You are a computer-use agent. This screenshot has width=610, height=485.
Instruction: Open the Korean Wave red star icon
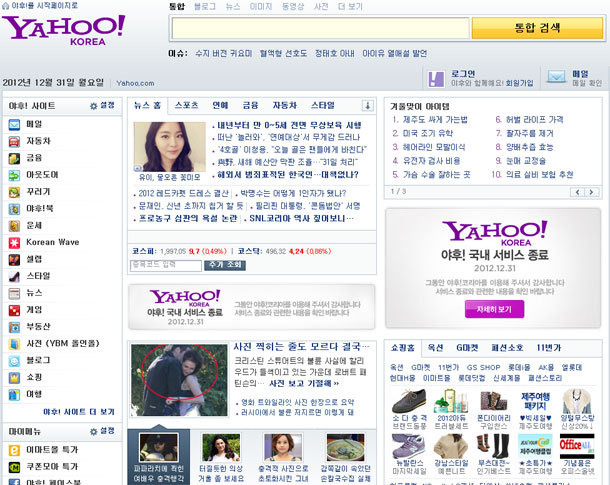point(14,243)
